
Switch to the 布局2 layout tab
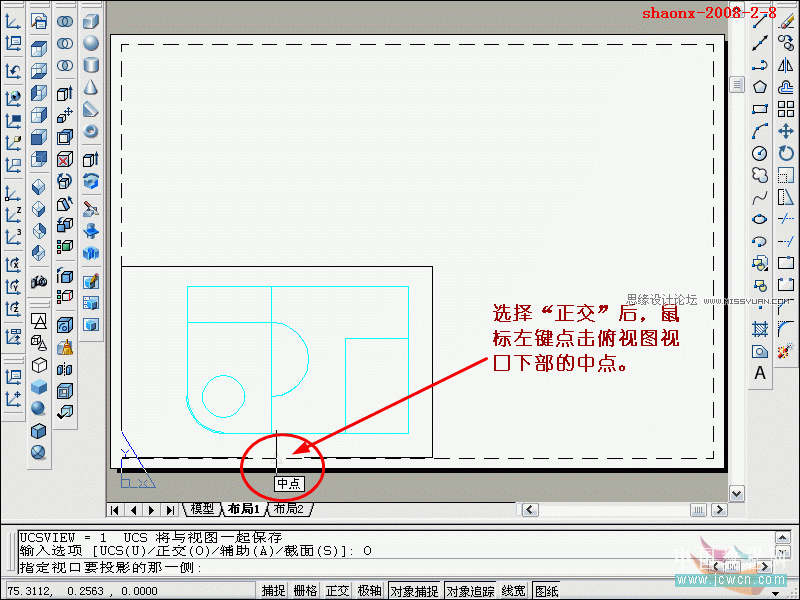pos(288,509)
